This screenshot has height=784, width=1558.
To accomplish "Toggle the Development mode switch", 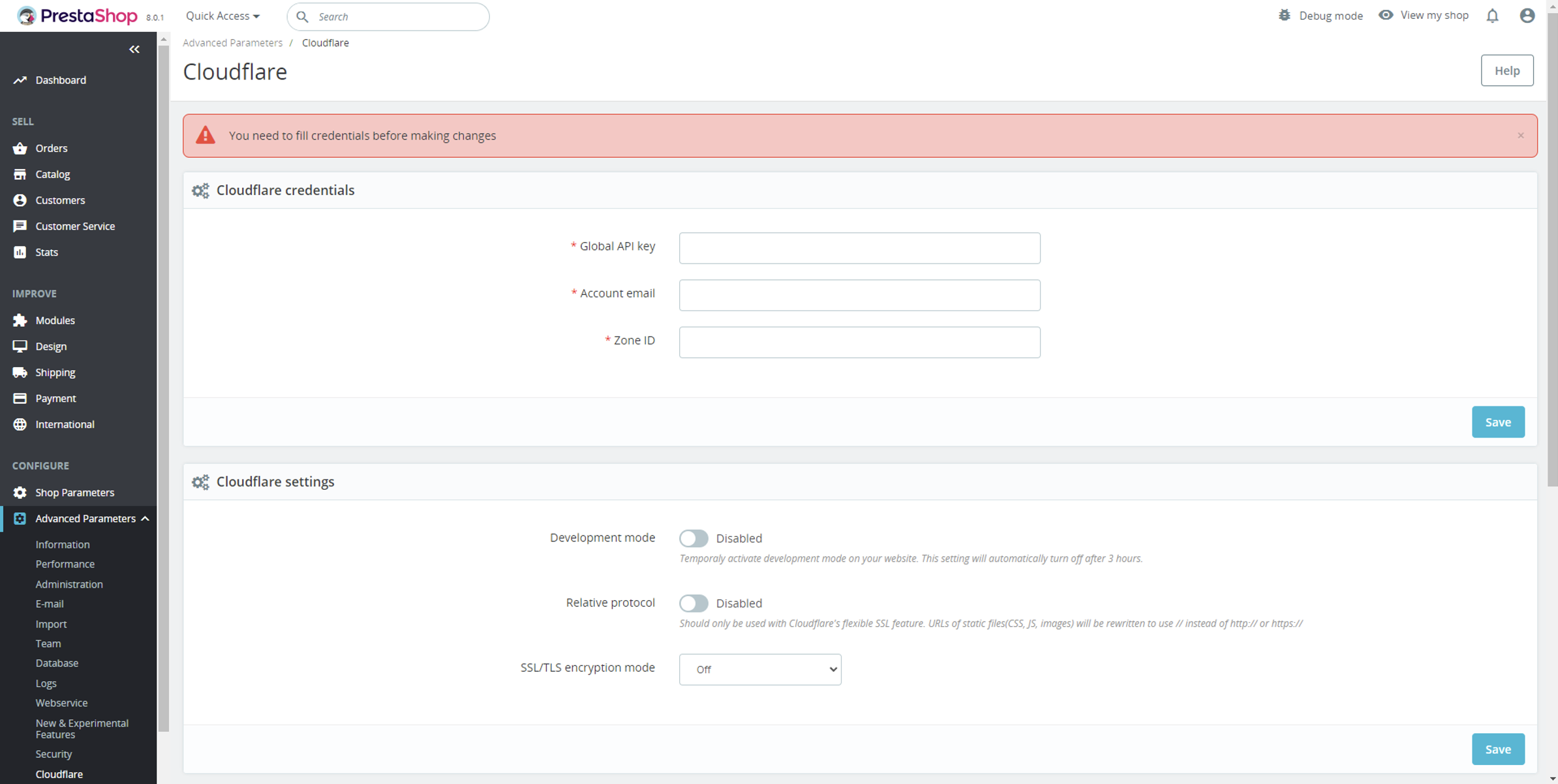I will coord(692,537).
